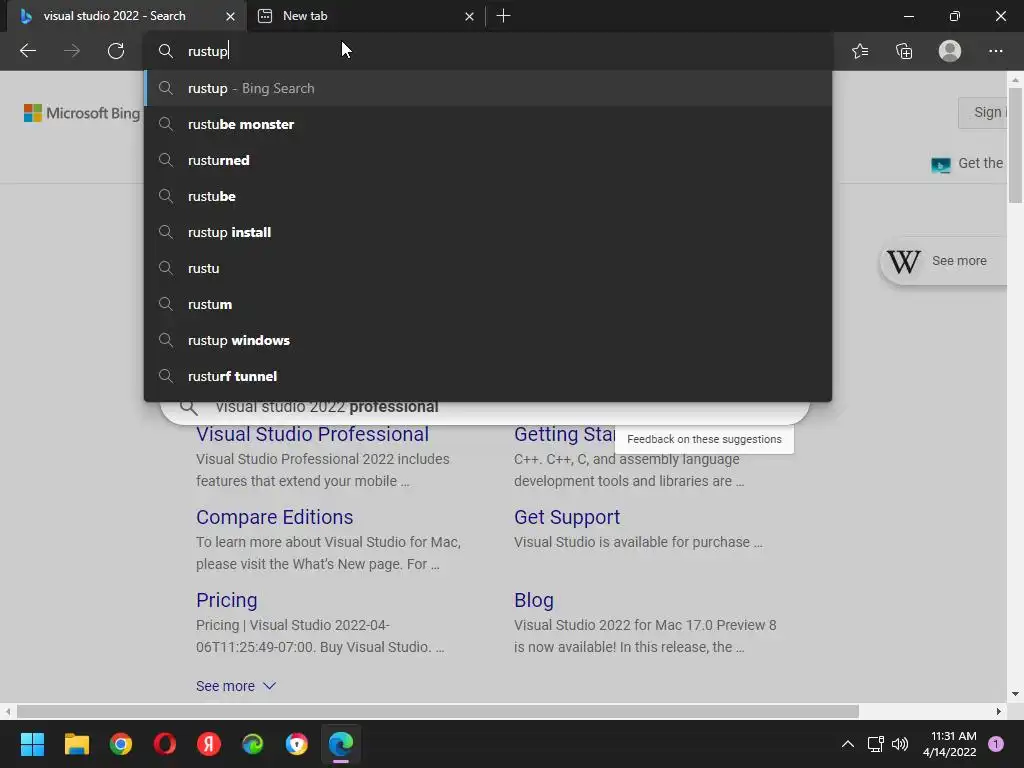Choose the 'rusturf tunnel' suggestion

pos(488,376)
